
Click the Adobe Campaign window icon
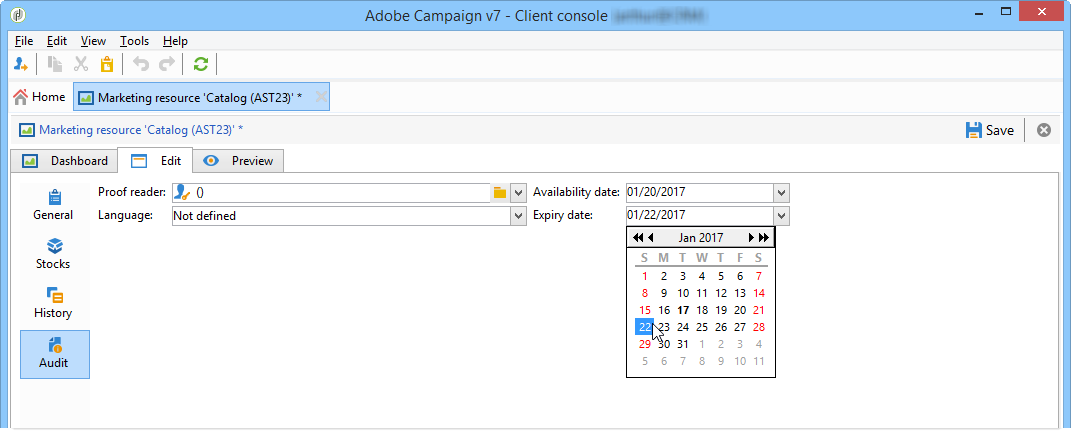19,15
